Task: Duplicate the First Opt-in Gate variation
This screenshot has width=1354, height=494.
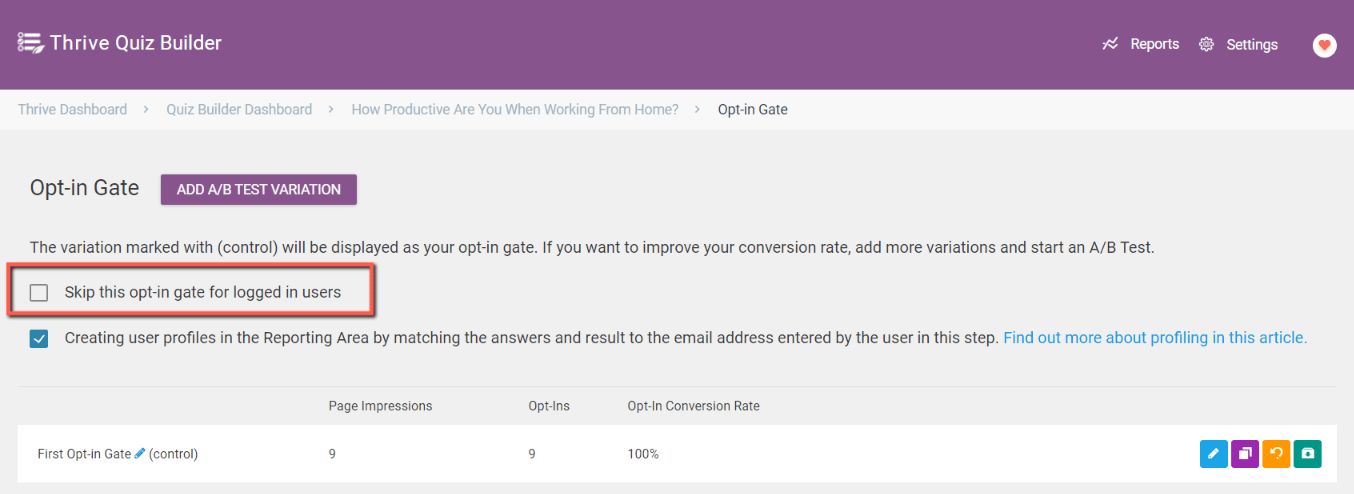Action: pyautogui.click(x=1245, y=454)
